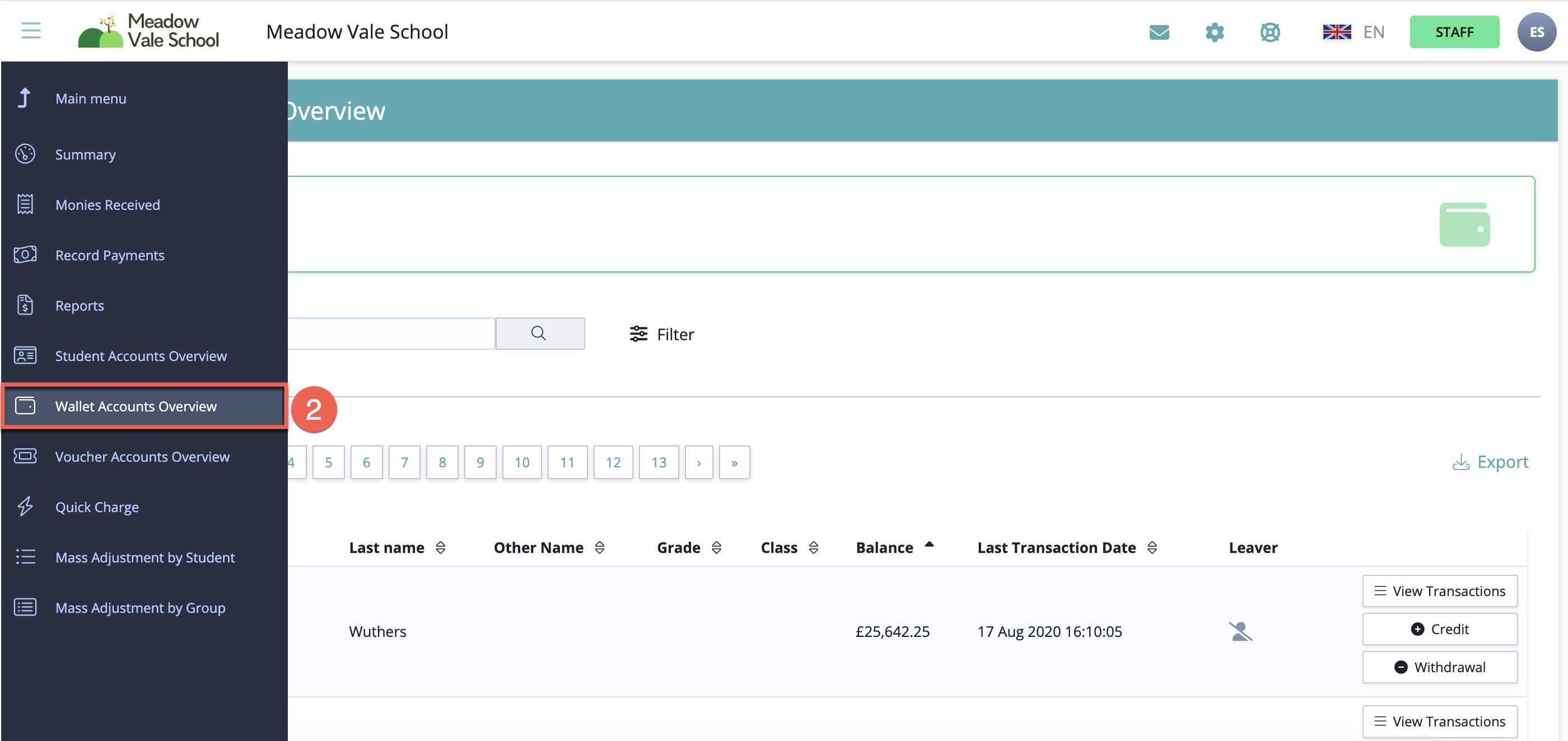Click the Quick Charge lightning icon
This screenshot has height=741, width=1568.
[25, 506]
